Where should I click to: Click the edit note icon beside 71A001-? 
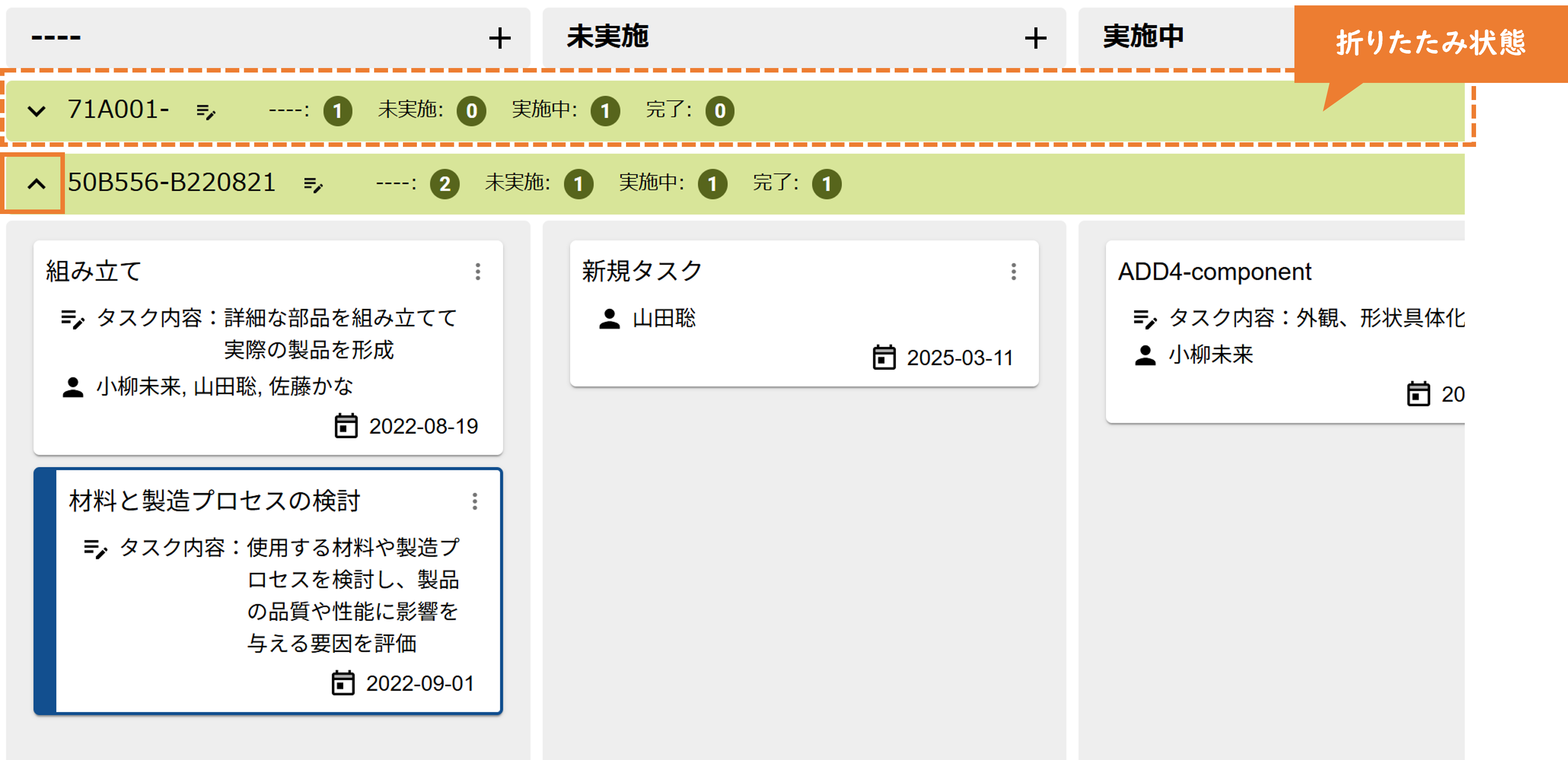206,111
